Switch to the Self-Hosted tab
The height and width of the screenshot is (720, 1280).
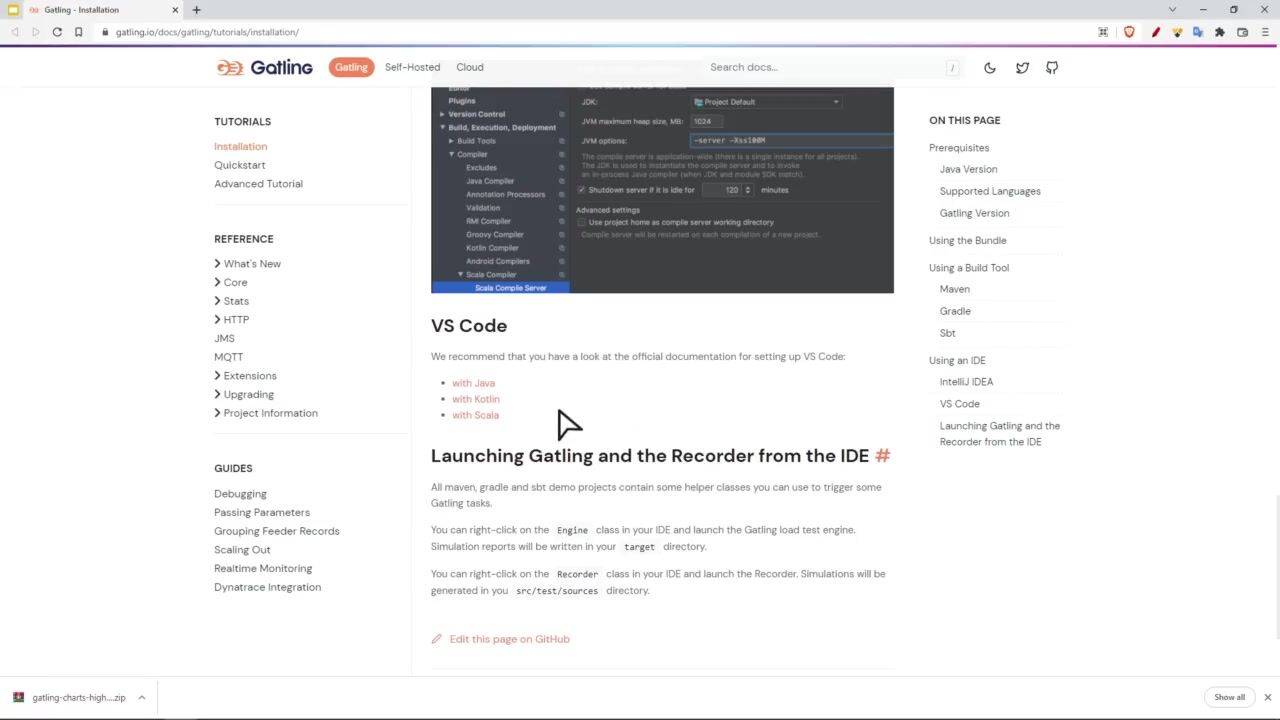tap(412, 67)
